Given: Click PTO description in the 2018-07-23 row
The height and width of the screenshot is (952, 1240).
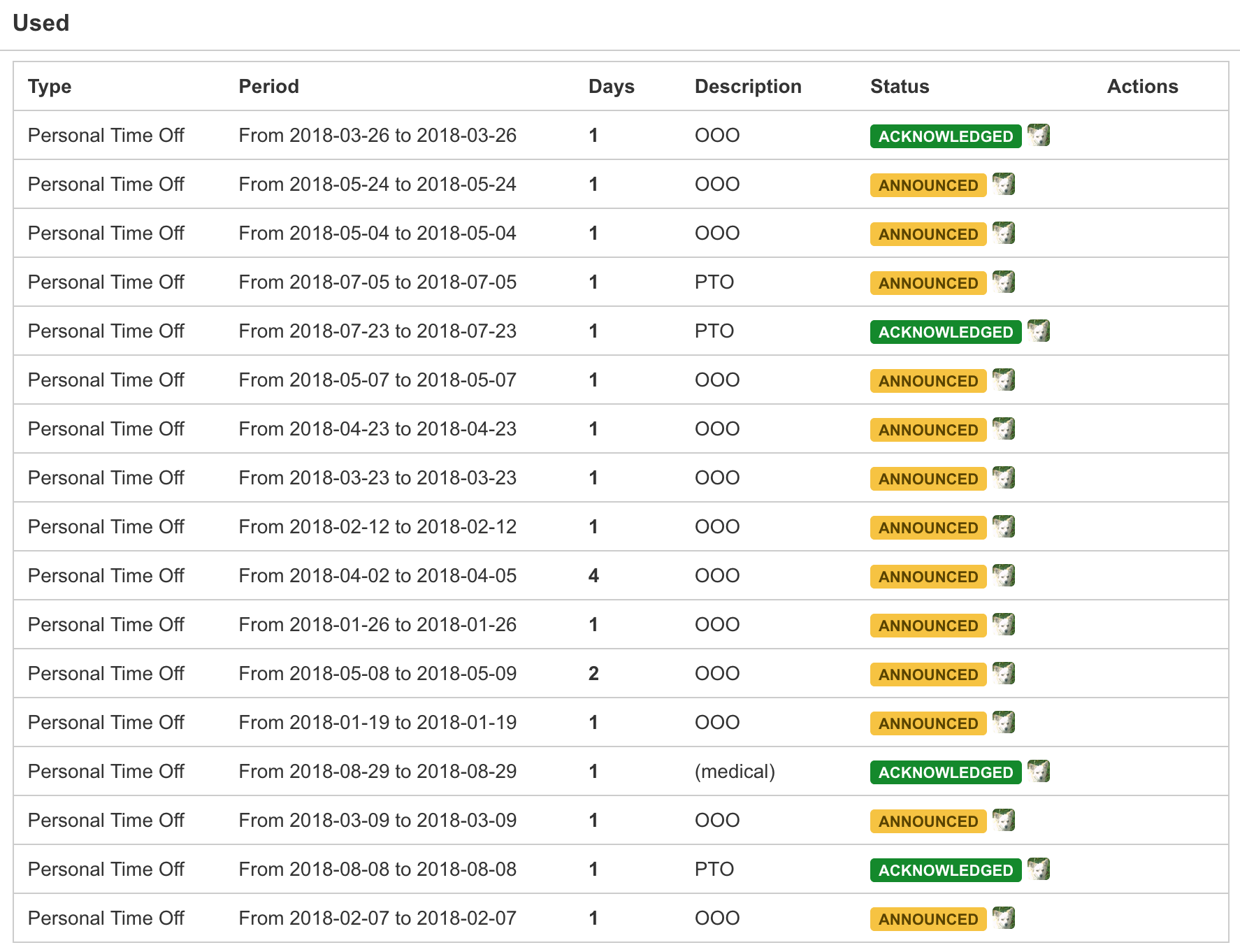Looking at the screenshot, I should point(714,331).
